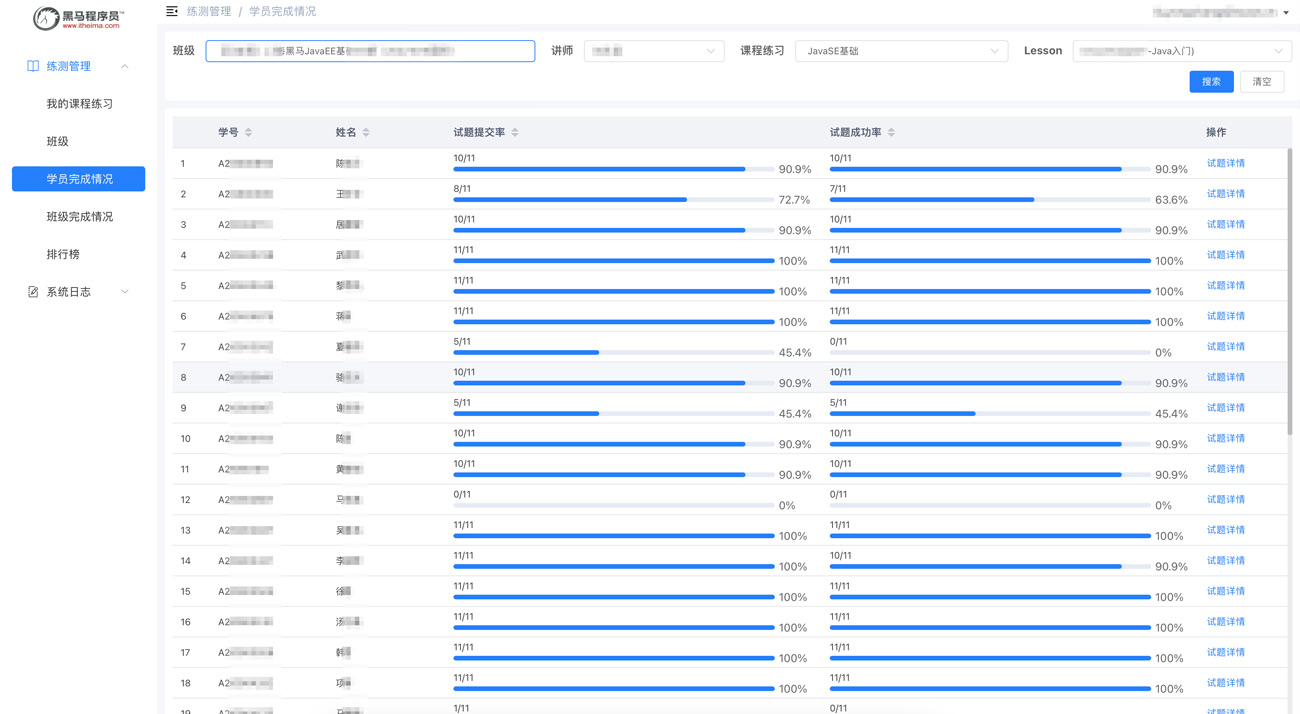The height and width of the screenshot is (714, 1300).
Task: Click the 黑马程序员 logo
Action: click(x=78, y=18)
